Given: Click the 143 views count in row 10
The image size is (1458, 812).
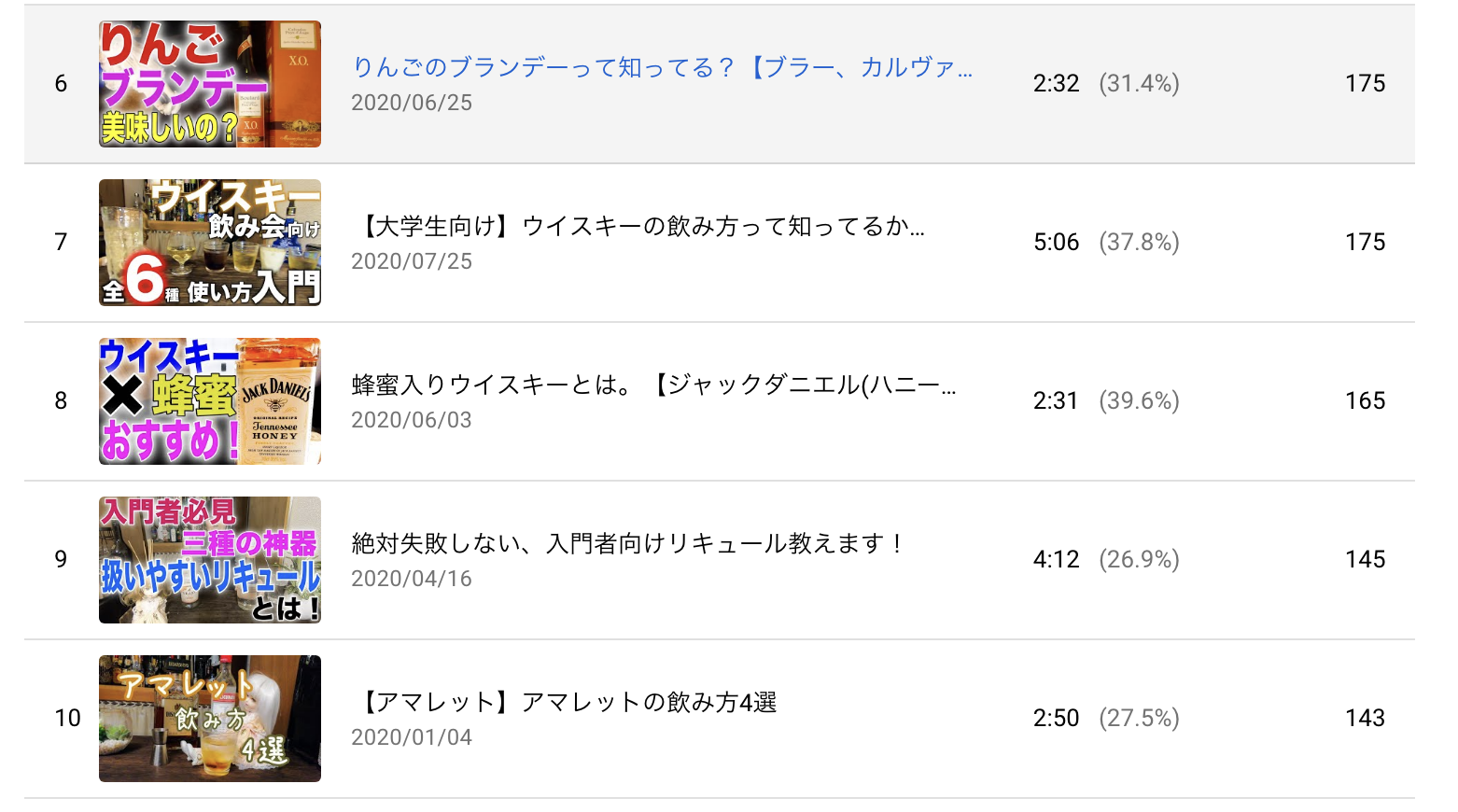Looking at the screenshot, I should 1365,719.
